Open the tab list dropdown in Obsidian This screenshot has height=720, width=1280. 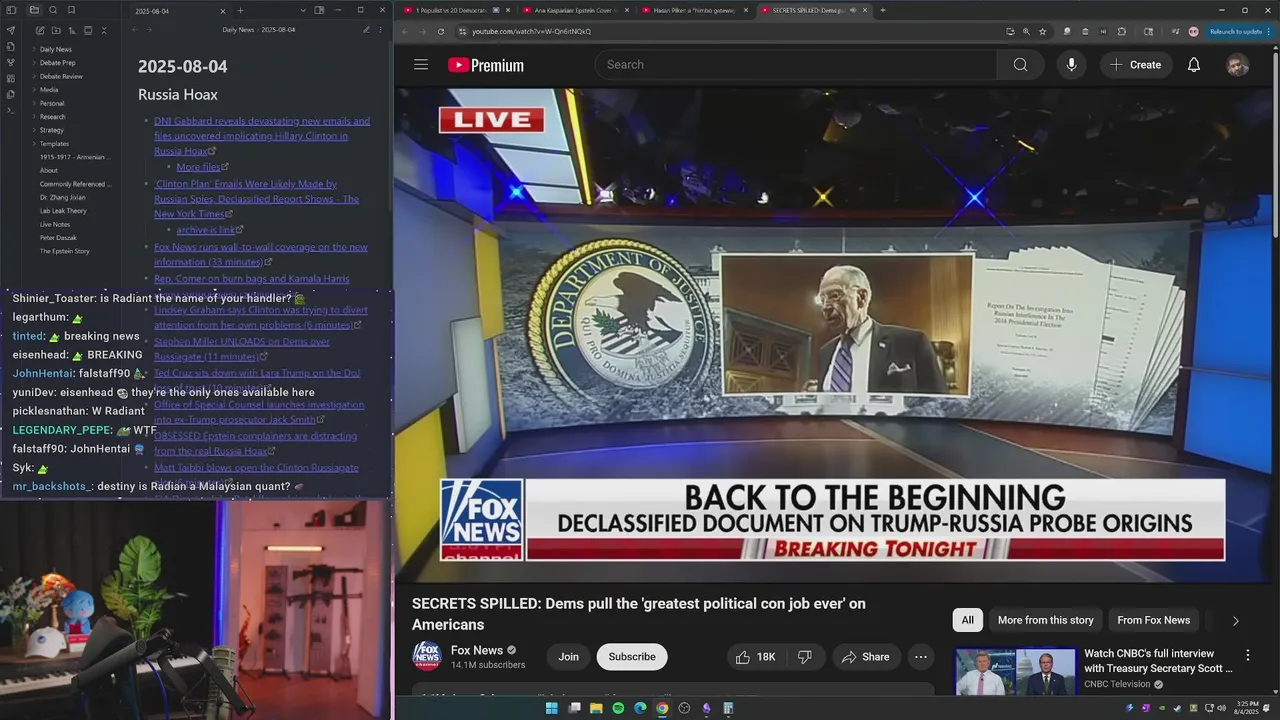(303, 10)
